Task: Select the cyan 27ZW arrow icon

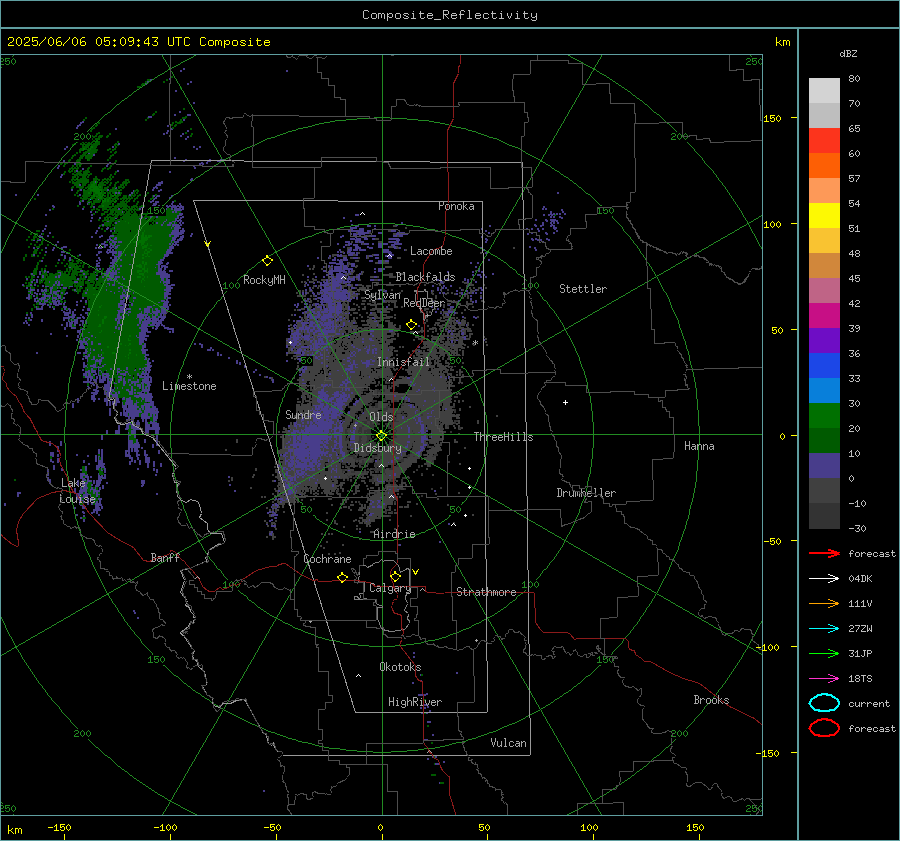Action: coord(824,629)
